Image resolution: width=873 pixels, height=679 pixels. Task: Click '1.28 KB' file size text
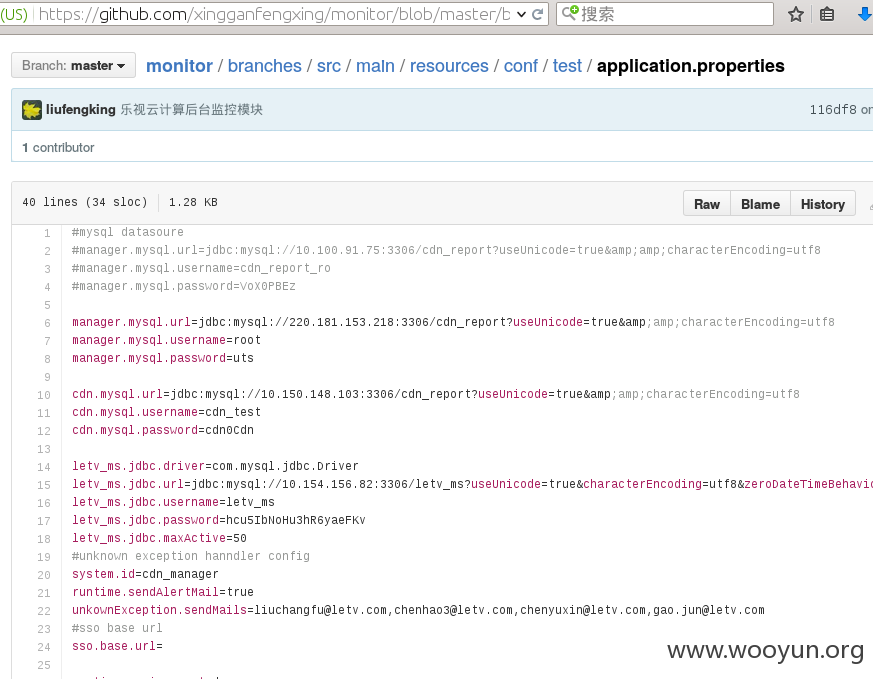(x=193, y=202)
